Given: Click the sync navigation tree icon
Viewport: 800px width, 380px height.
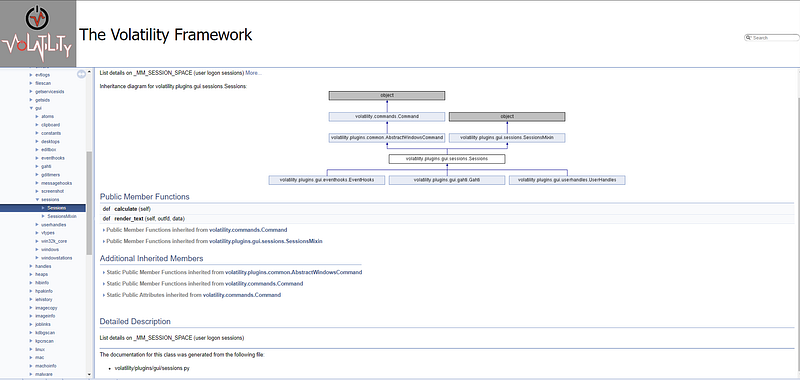Looking at the screenshot, I should pos(81,74).
